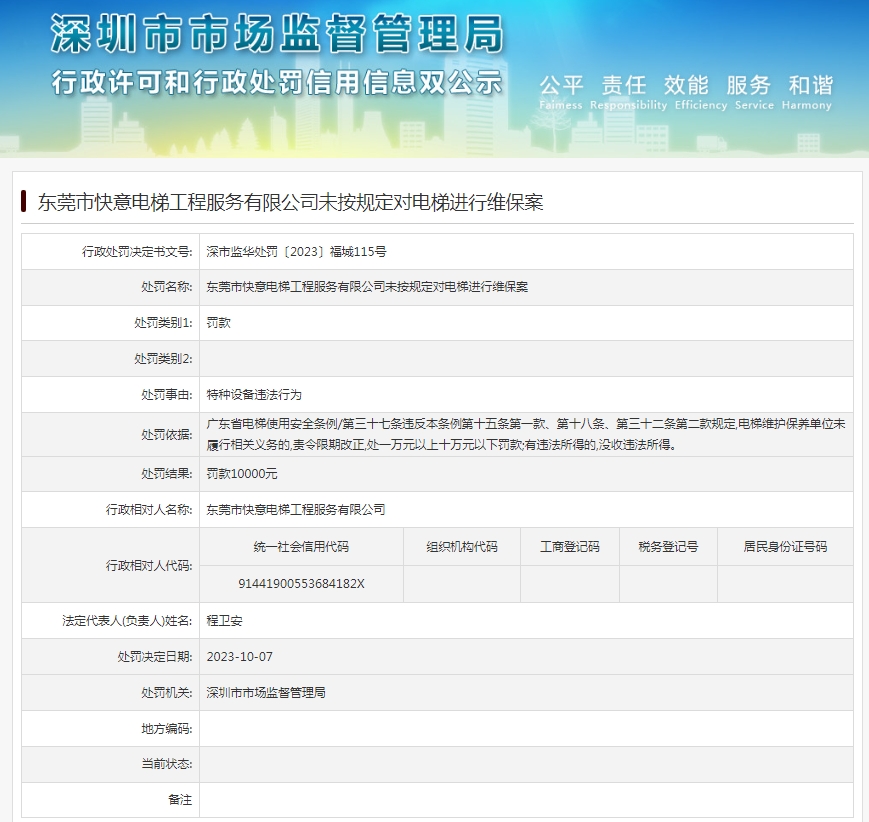Viewport: 869px width, 822px height.
Task: Click the large case heading above the table
Action: click(x=290, y=202)
